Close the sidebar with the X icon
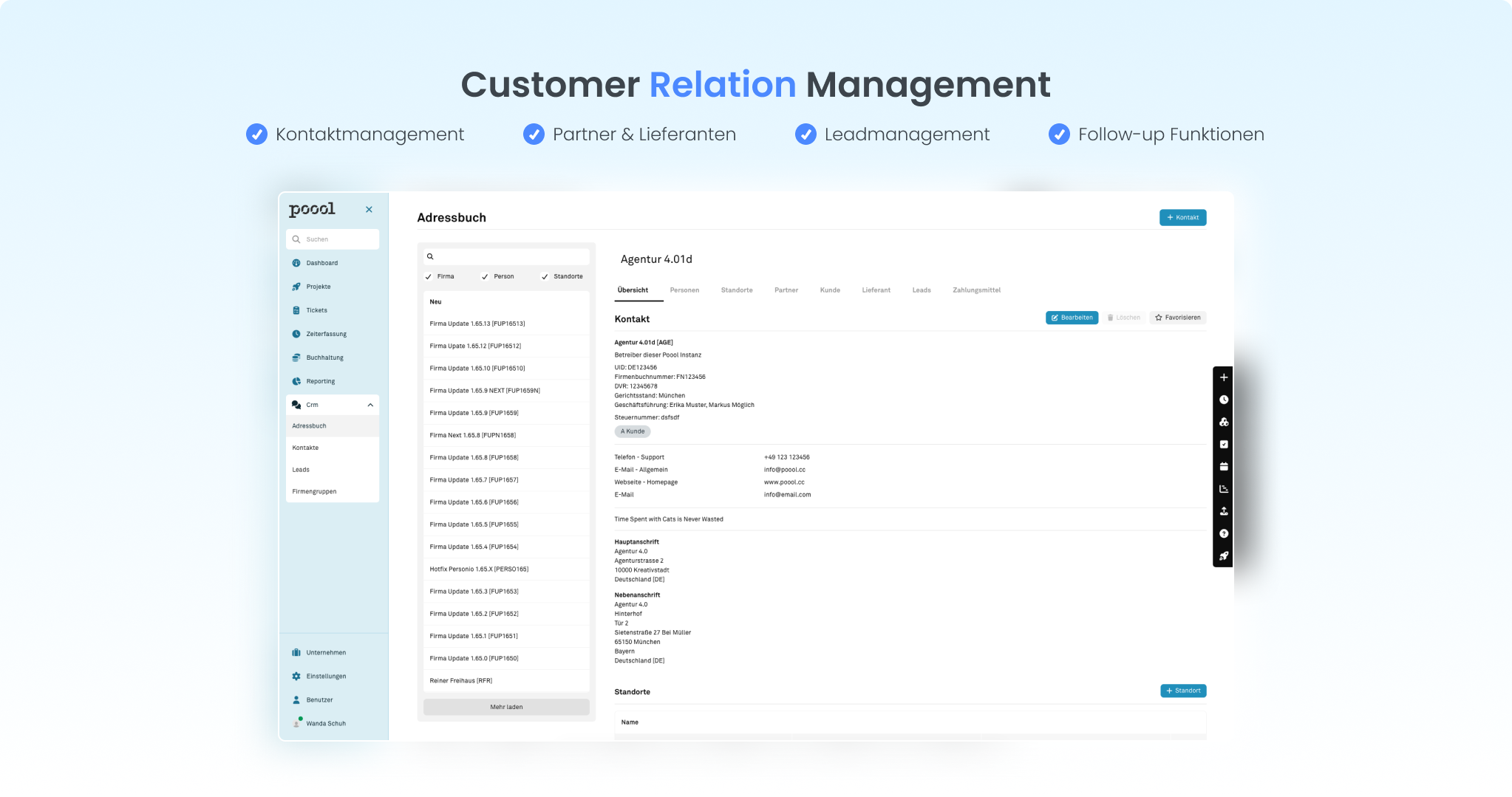 [x=369, y=210]
